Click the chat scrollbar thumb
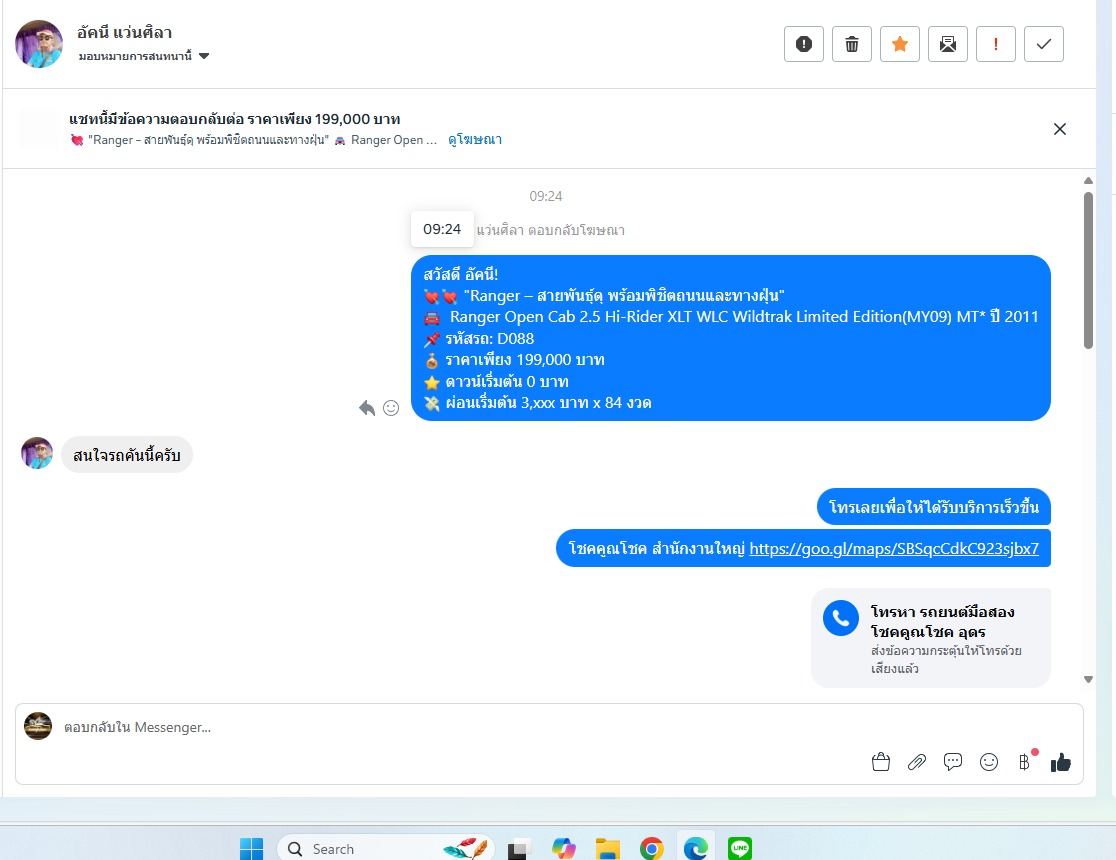 click(x=1088, y=271)
